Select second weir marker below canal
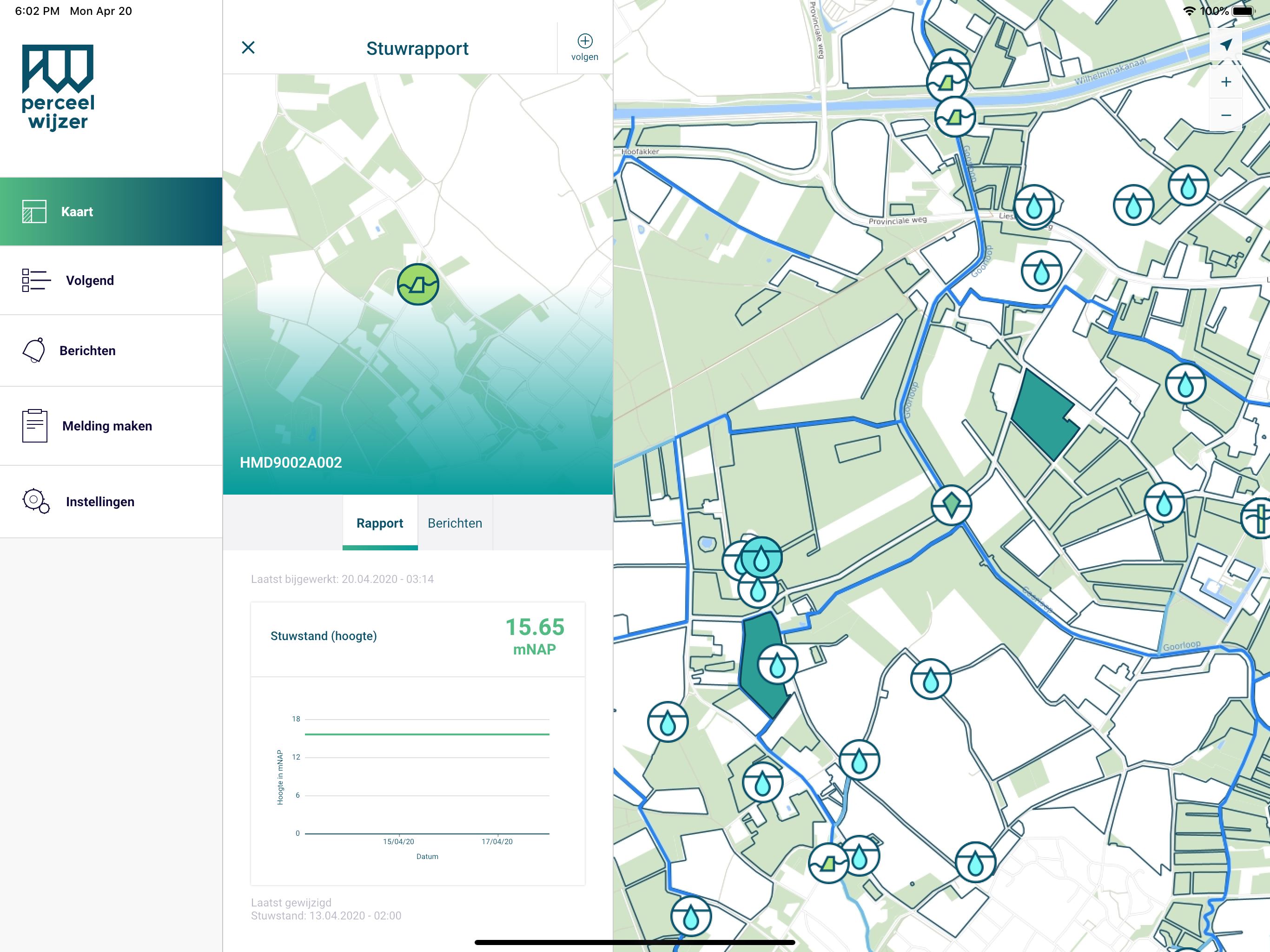1270x952 pixels. click(x=955, y=117)
